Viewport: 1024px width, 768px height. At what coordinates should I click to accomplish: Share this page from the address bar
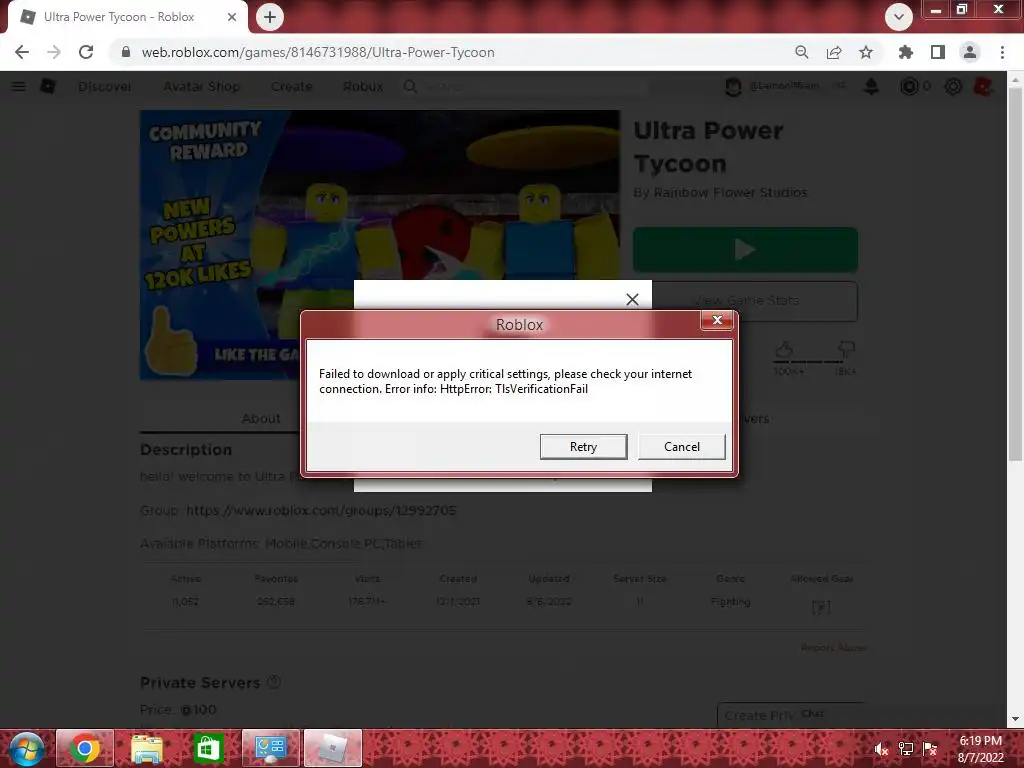[834, 52]
